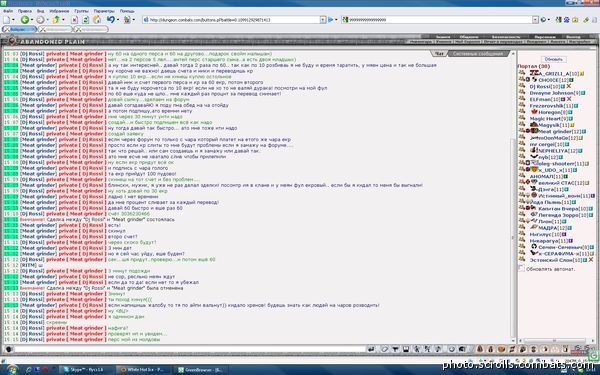The height and width of the screenshot is (375, 600).
Task: Click the green Refresh page icon
Action: pyautogui.click(x=86, y=20)
